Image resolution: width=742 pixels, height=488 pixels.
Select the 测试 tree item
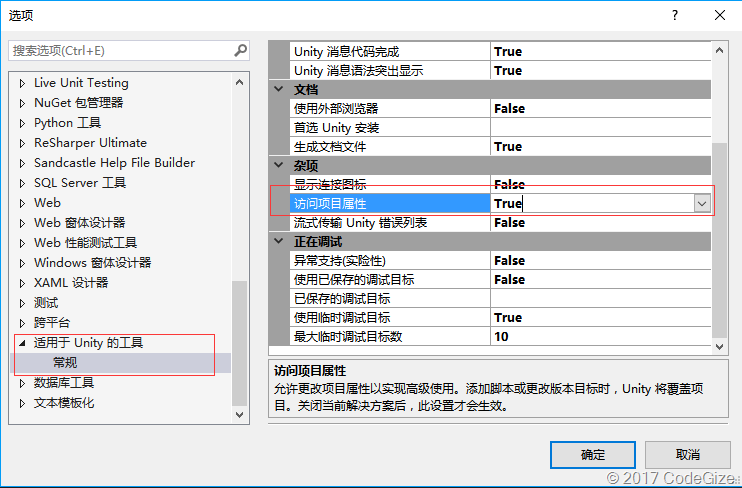point(46,303)
